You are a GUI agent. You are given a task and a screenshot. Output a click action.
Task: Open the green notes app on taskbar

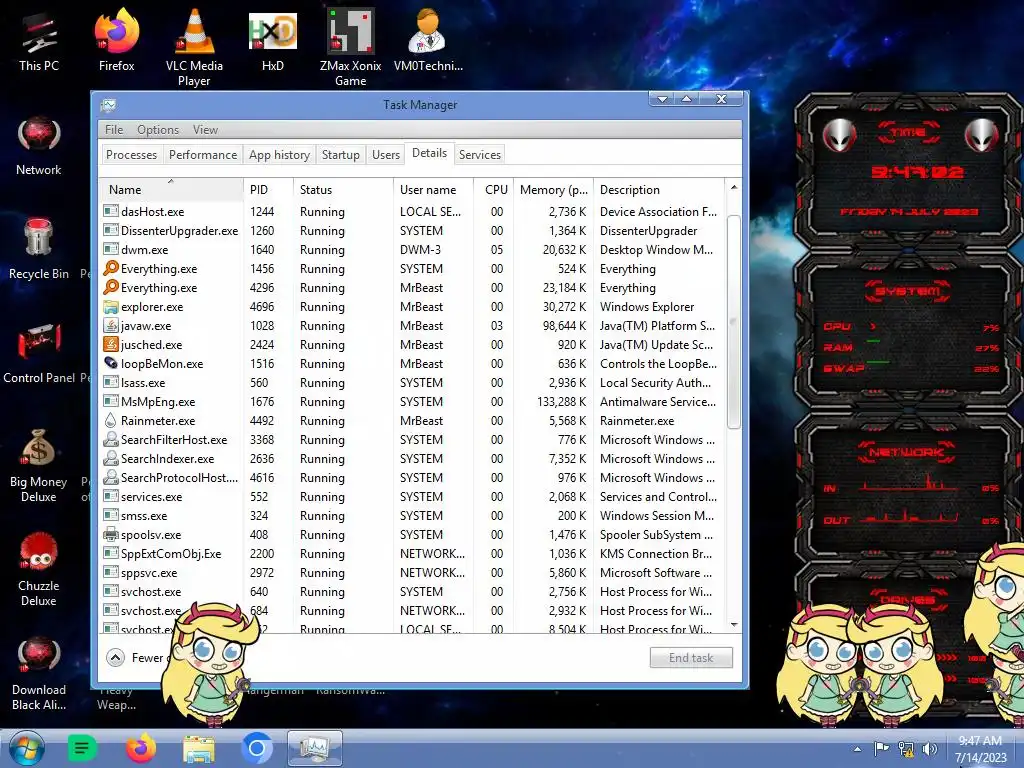point(82,748)
